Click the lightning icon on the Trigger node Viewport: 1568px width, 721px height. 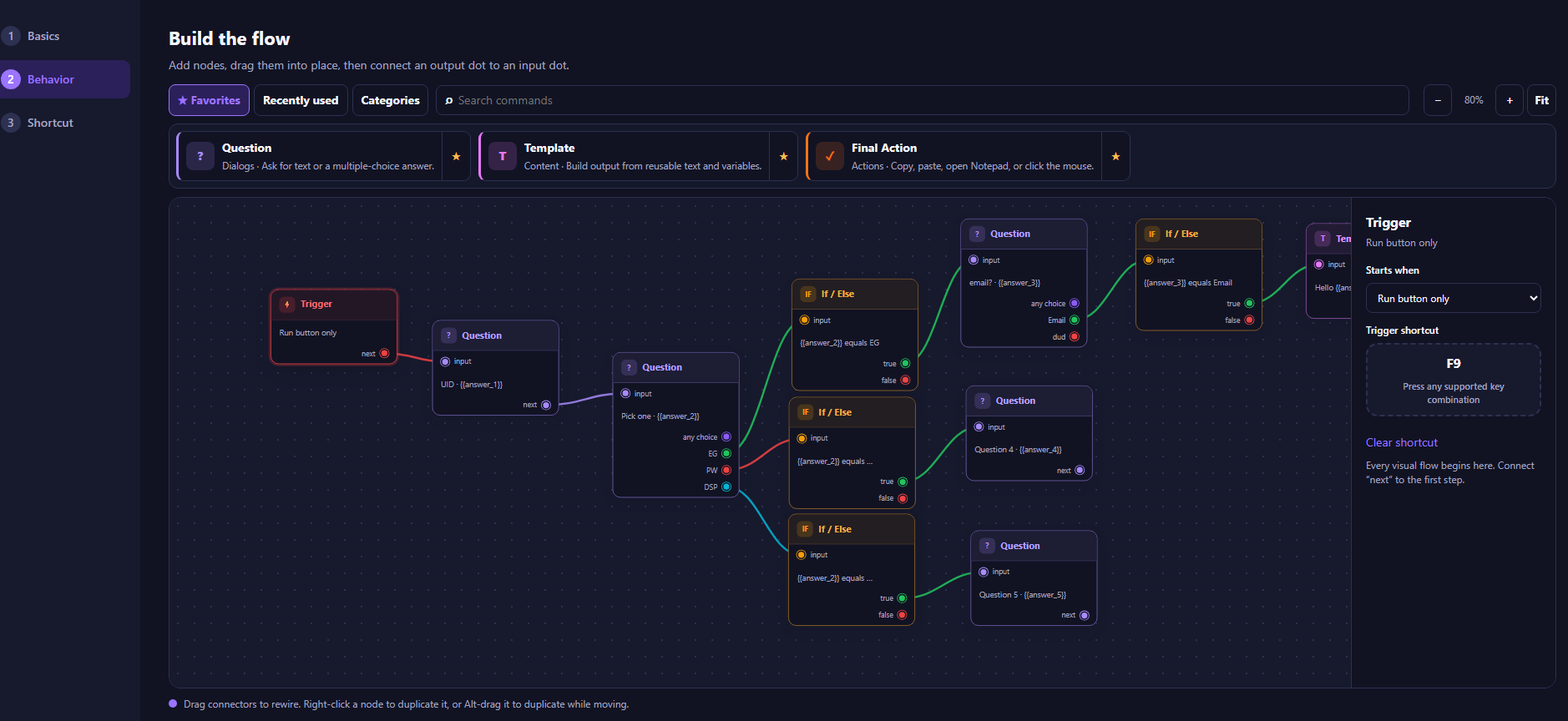tap(287, 305)
